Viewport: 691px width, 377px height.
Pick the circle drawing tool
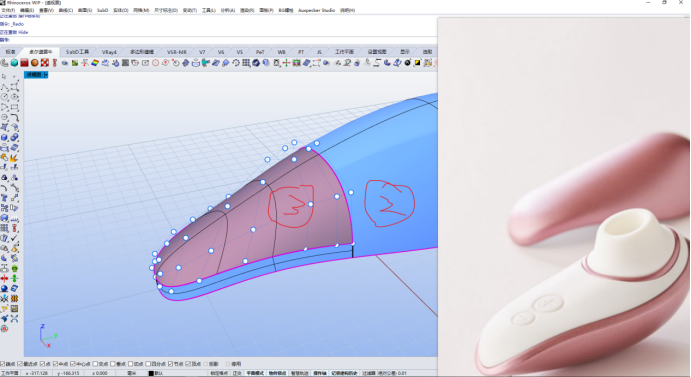pos(4,97)
